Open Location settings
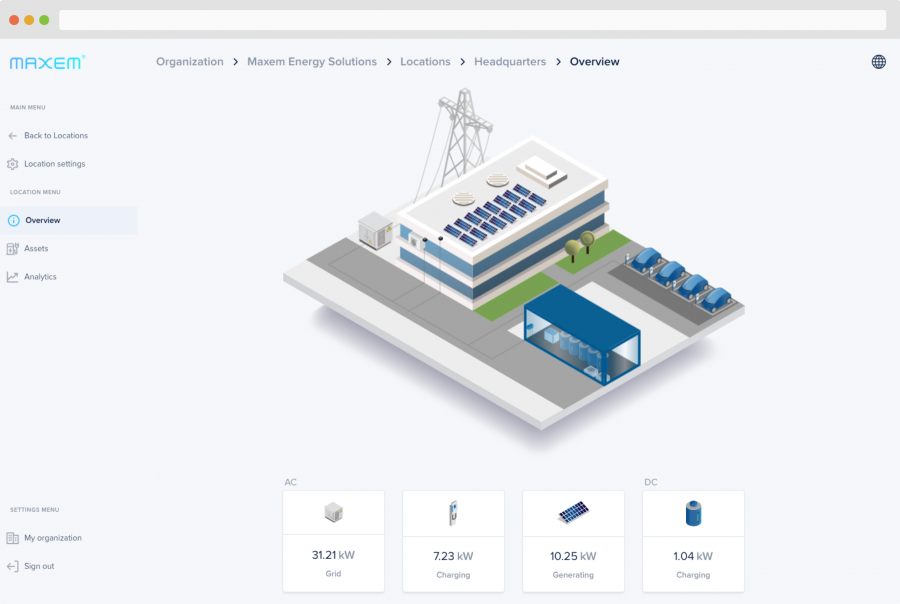Viewport: 900px width, 604px height. tap(50, 164)
